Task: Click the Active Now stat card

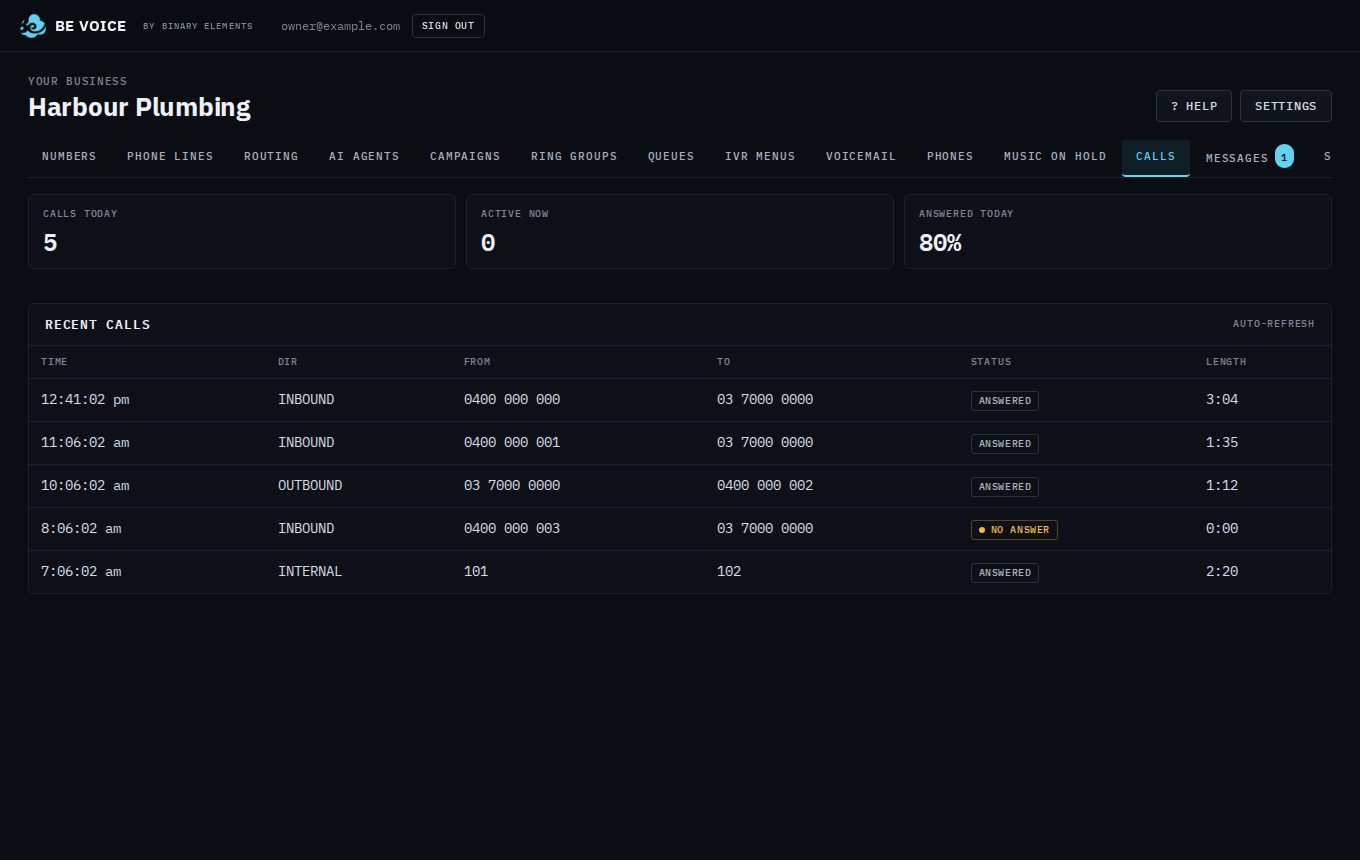Action: coord(680,231)
